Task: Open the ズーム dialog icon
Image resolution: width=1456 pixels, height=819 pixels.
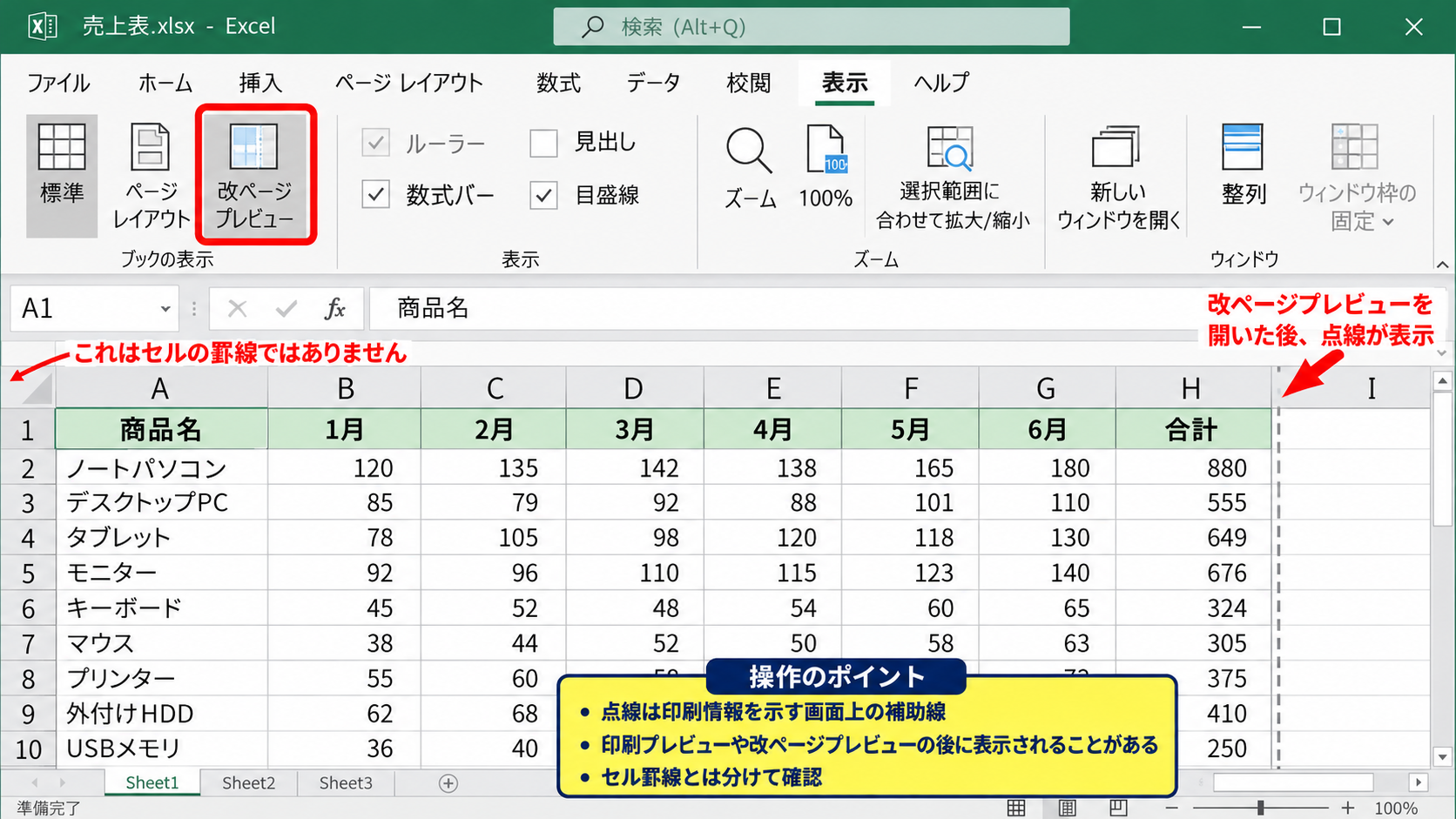Action: coord(750,169)
